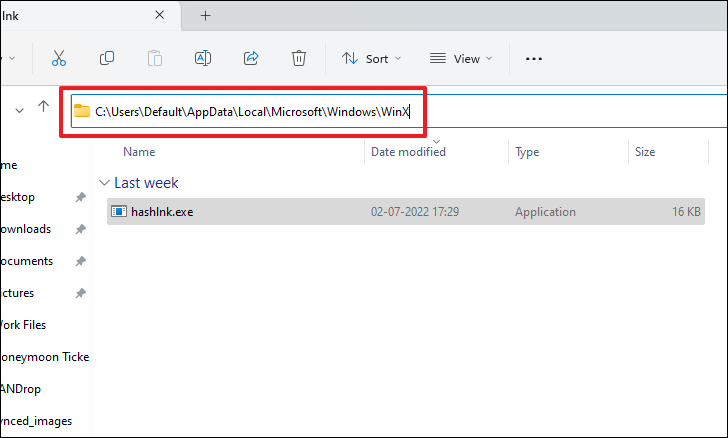Close the current File Explorer tab
The width and height of the screenshot is (728, 438).
click(x=159, y=15)
